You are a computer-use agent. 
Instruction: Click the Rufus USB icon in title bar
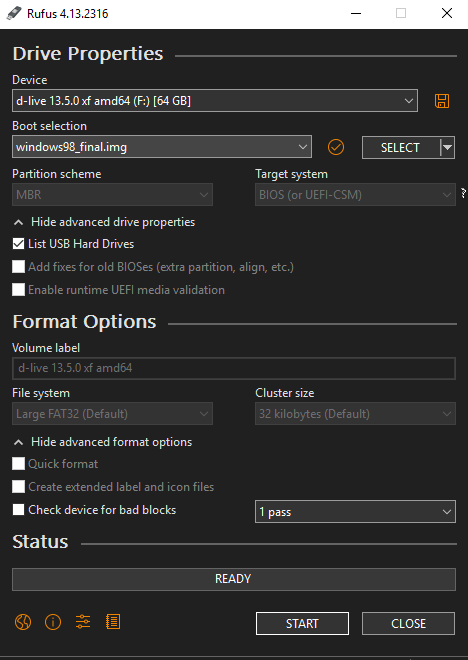pyautogui.click(x=13, y=13)
